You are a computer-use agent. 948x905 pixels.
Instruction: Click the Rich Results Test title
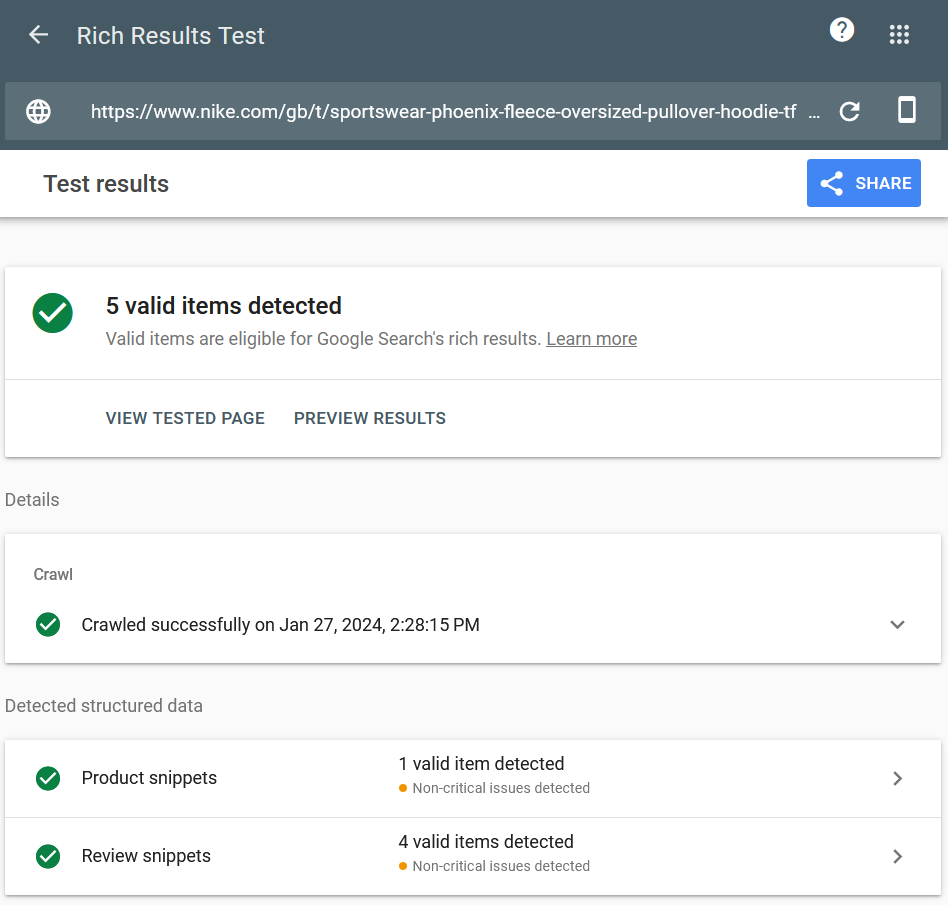(170, 35)
